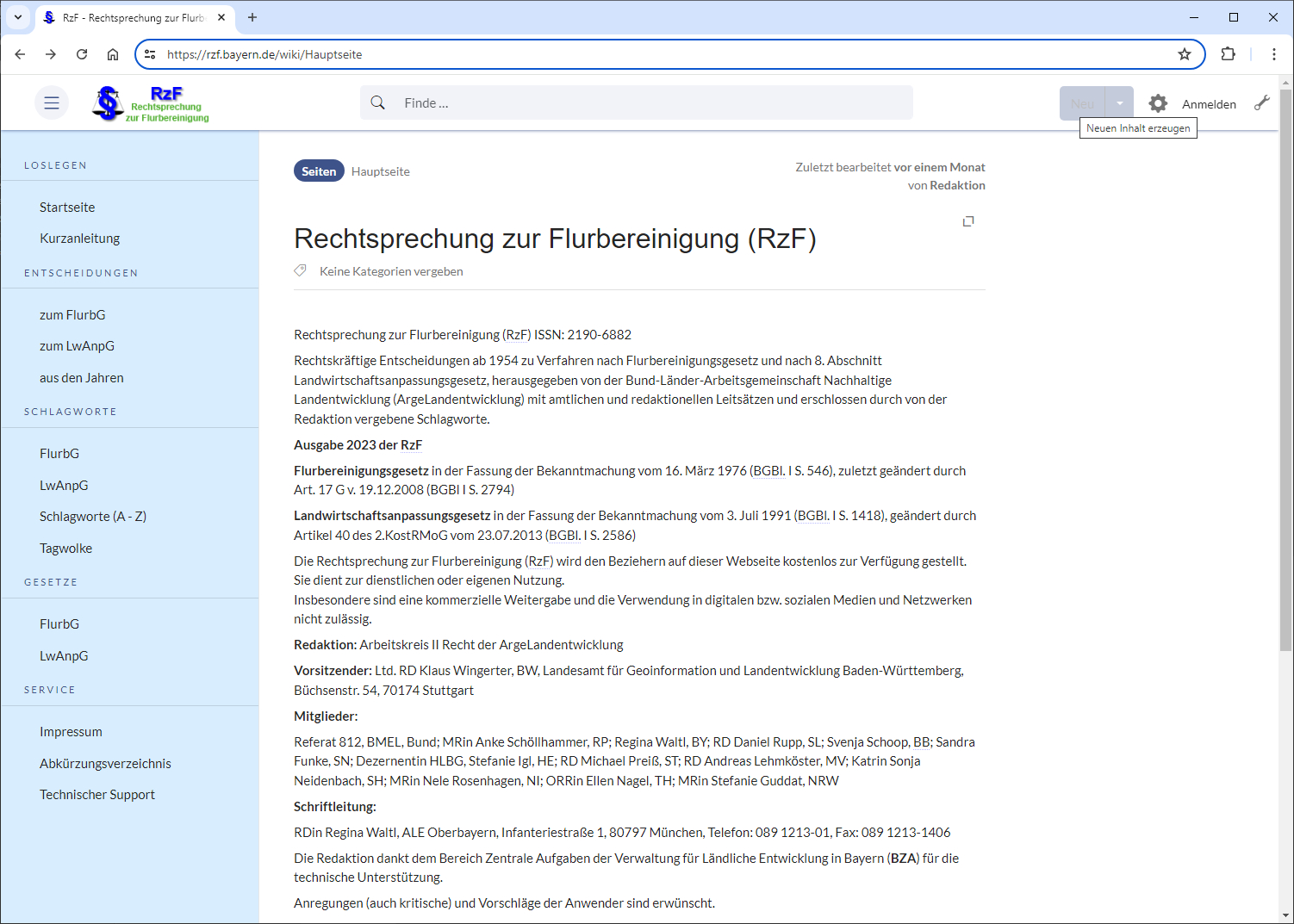Image resolution: width=1294 pixels, height=924 pixels.
Task: Open the RzF logo home link
Action: coord(150,104)
